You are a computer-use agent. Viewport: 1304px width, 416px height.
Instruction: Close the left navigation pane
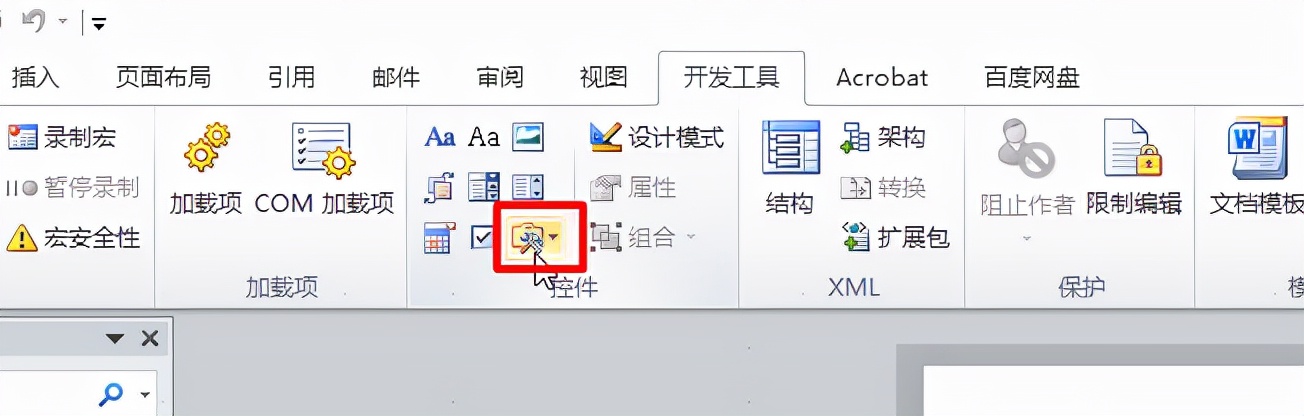coord(150,338)
